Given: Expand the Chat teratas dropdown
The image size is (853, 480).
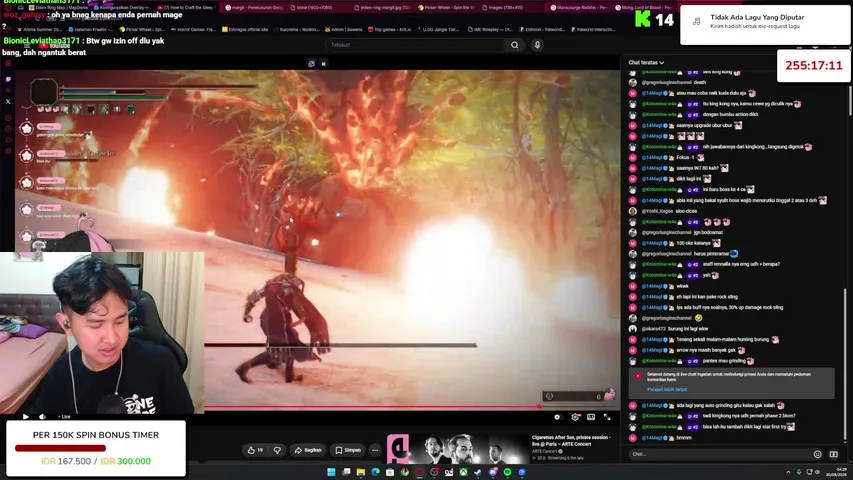Looking at the screenshot, I should 646,63.
